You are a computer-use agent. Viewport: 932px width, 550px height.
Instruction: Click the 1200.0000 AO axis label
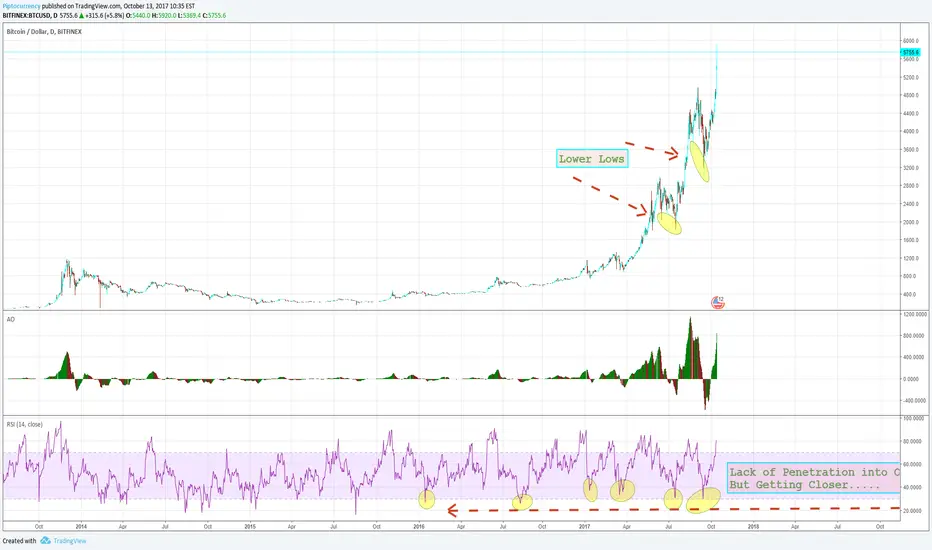click(914, 314)
